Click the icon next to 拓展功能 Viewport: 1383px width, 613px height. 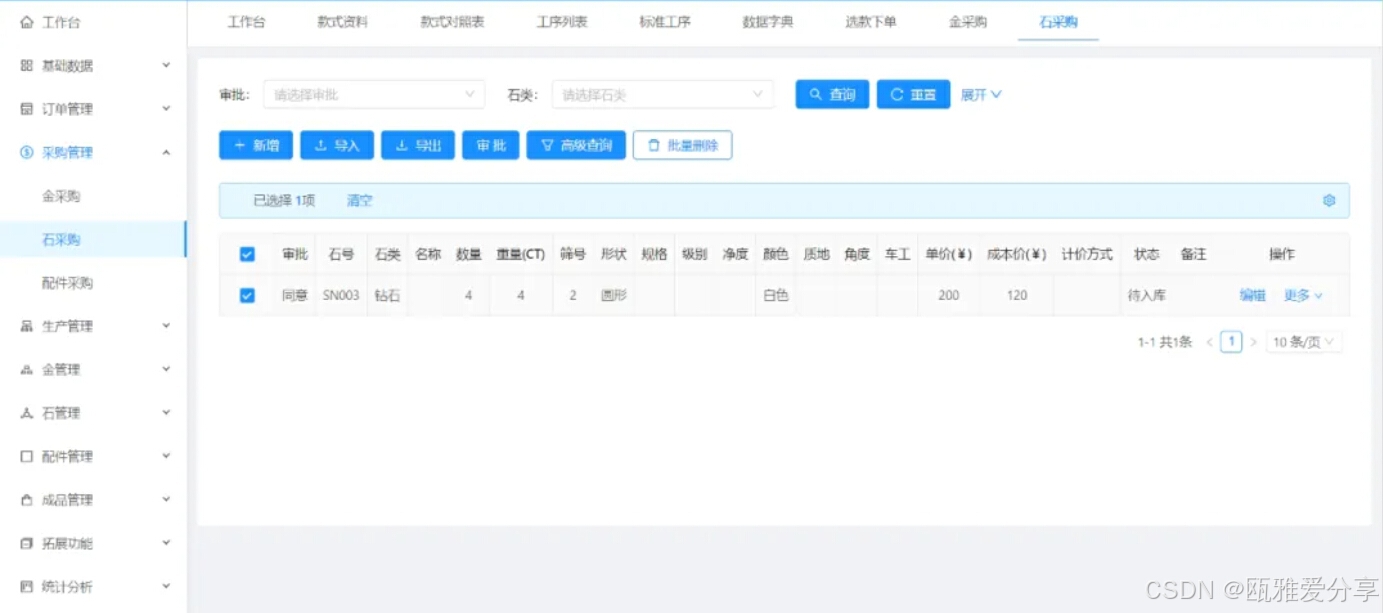click(27, 543)
